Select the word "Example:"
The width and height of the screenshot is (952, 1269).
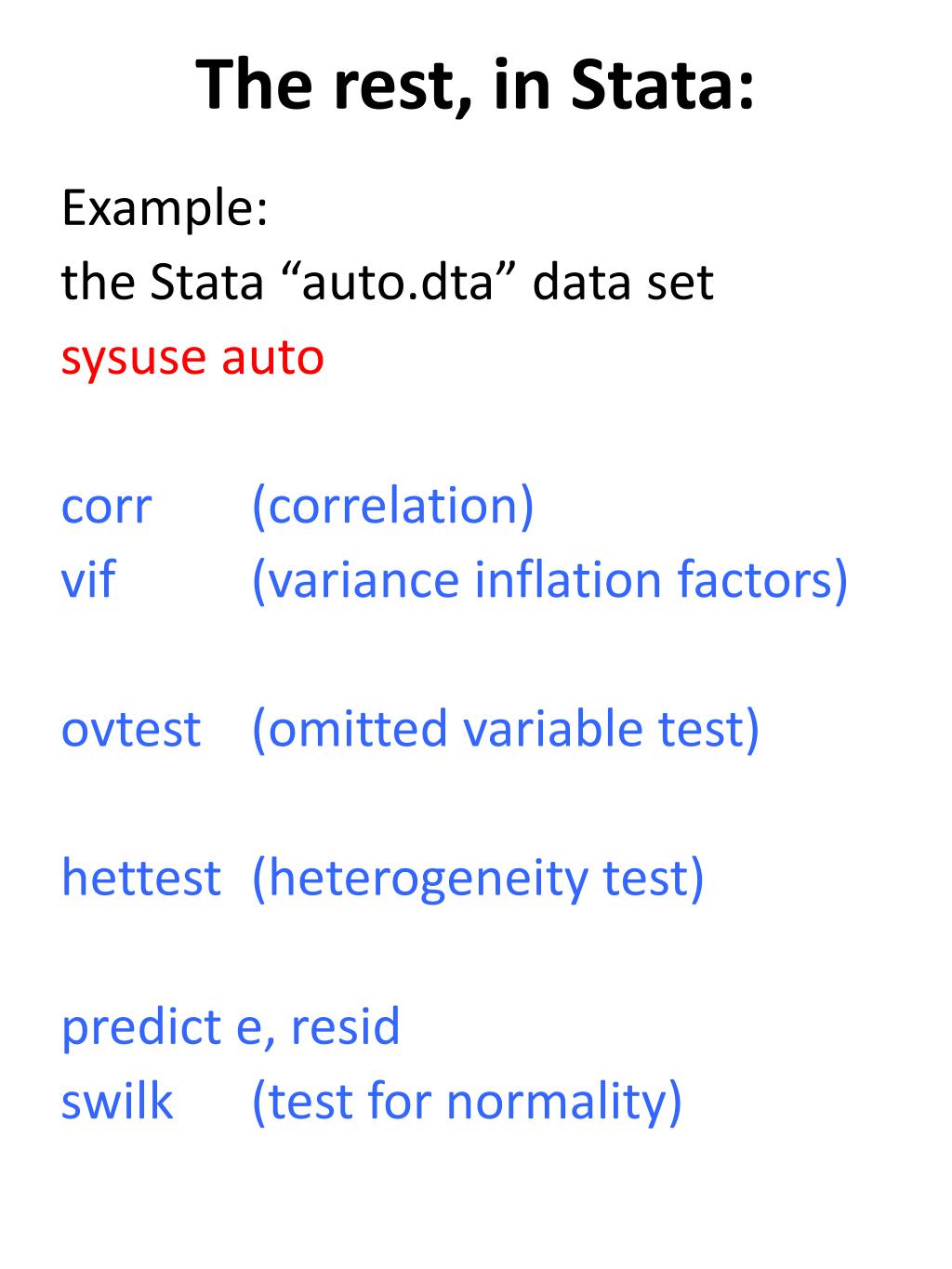coord(165,210)
